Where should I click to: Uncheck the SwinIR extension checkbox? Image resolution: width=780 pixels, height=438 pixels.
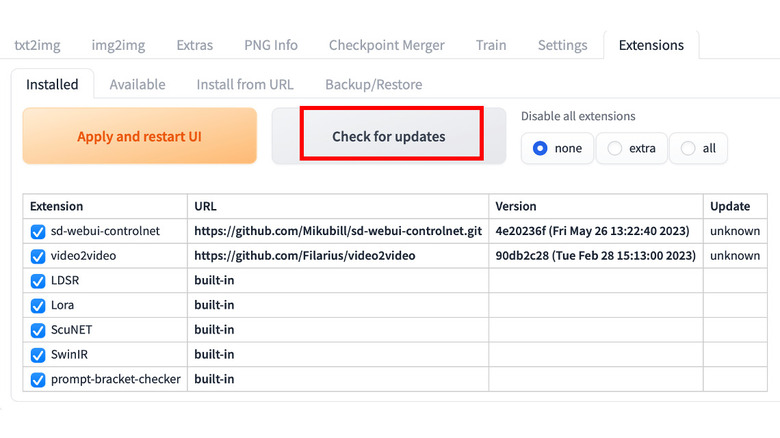[38, 355]
